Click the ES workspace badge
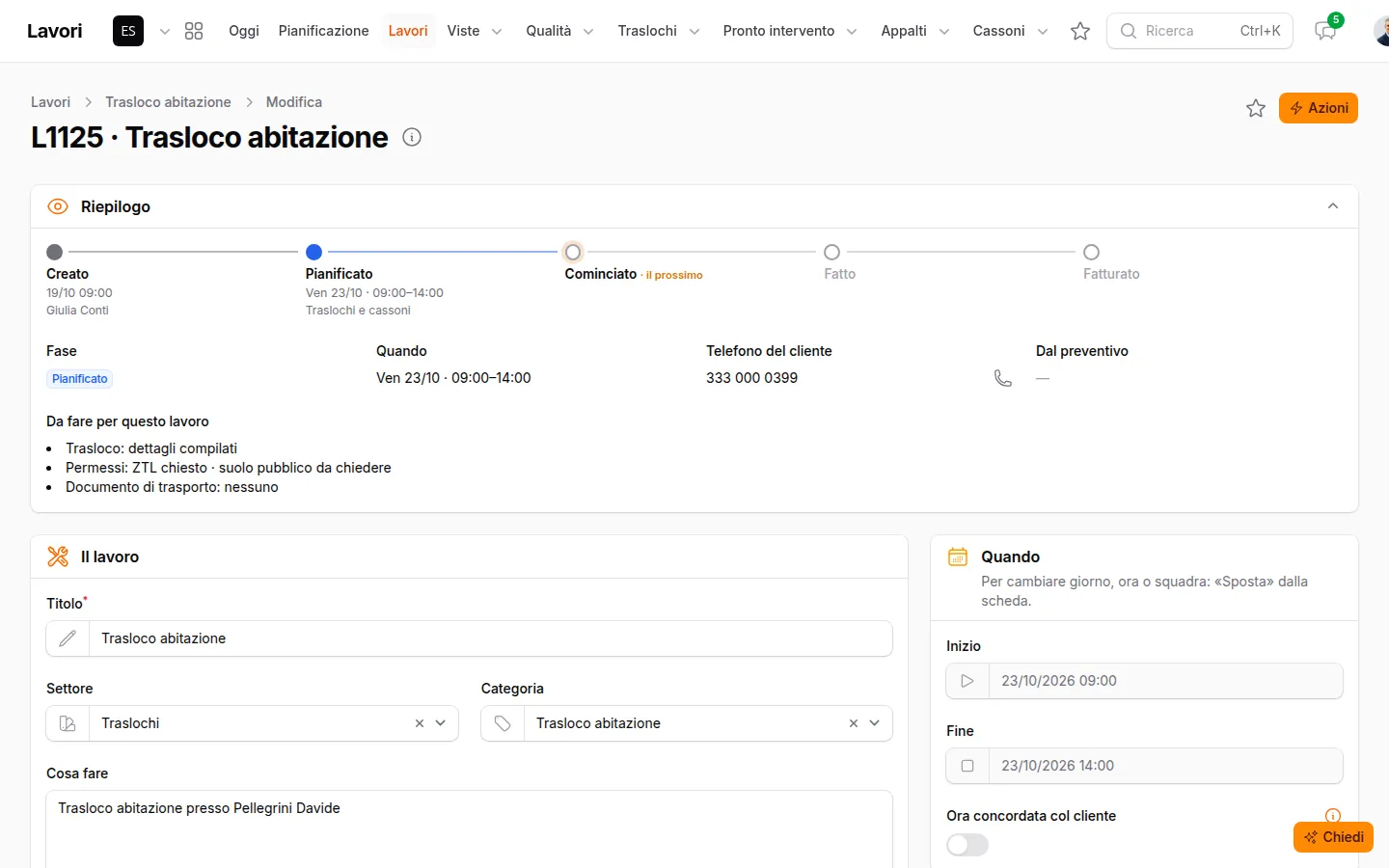The image size is (1389, 868). pyautogui.click(x=128, y=31)
